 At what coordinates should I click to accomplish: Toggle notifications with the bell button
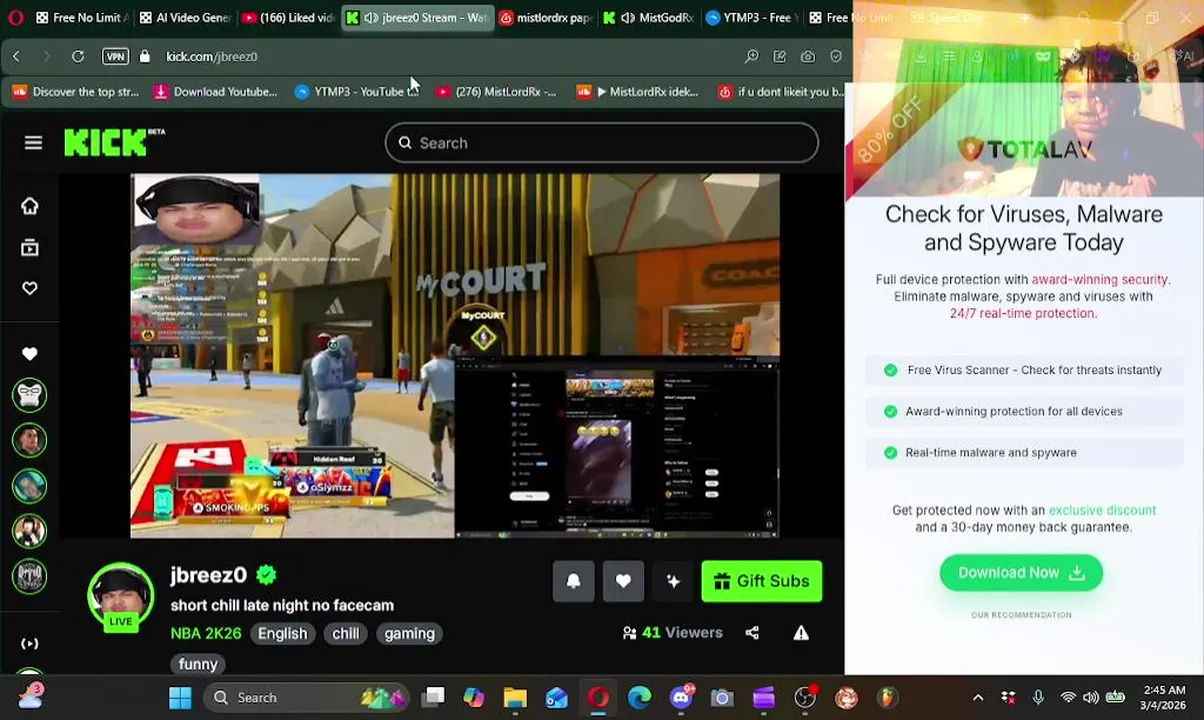(573, 581)
